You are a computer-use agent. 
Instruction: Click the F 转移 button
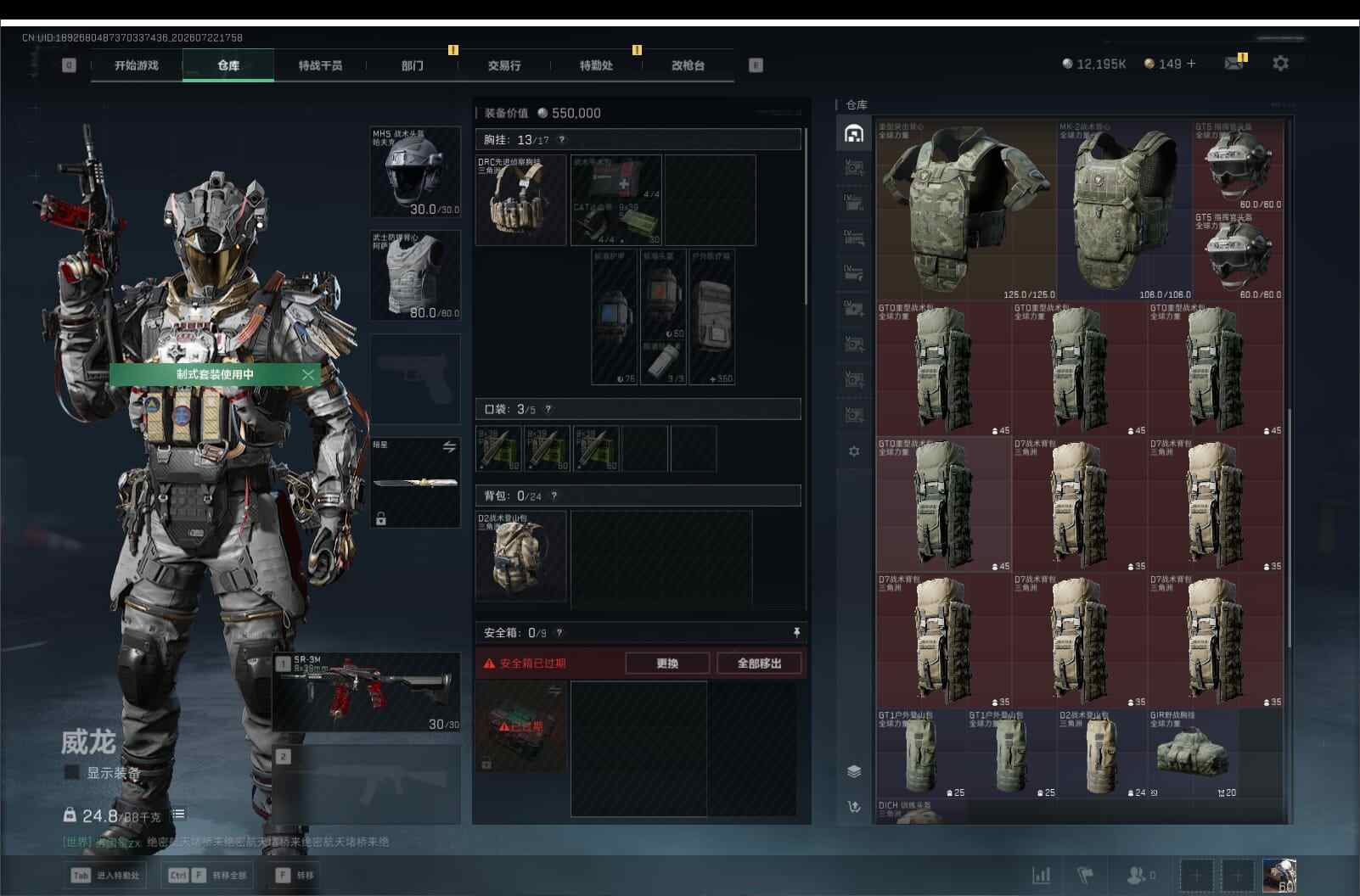[295, 876]
